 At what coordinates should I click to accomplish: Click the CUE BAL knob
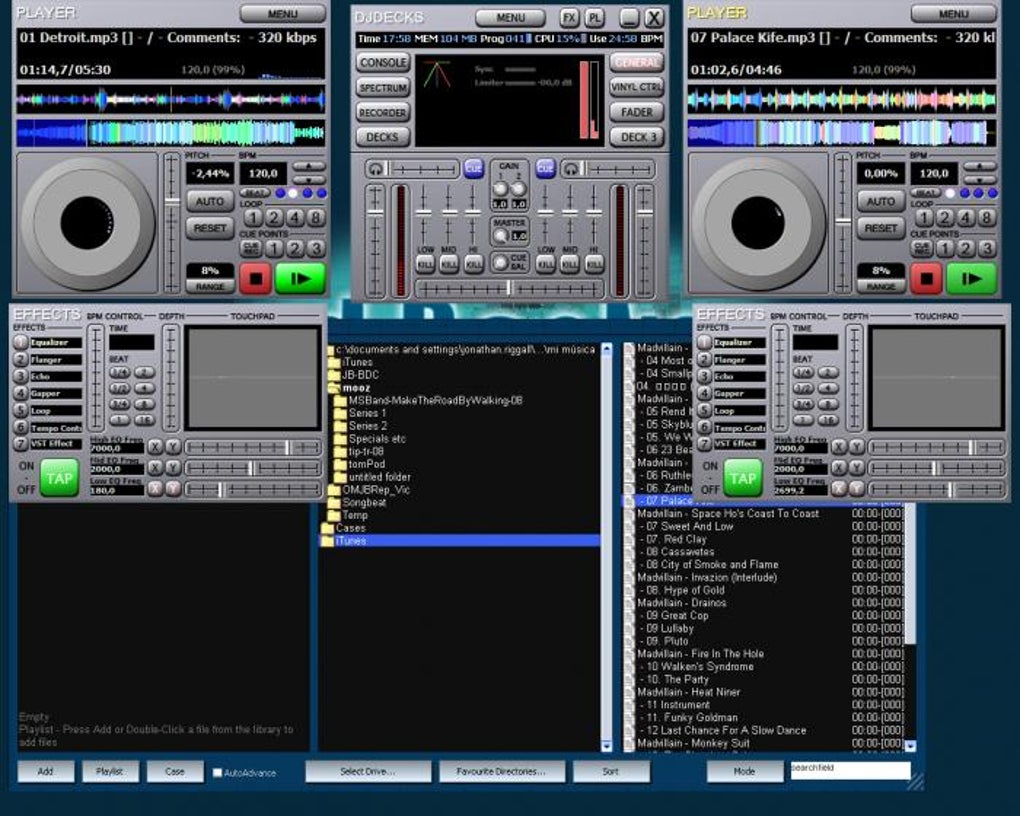pyautogui.click(x=500, y=263)
